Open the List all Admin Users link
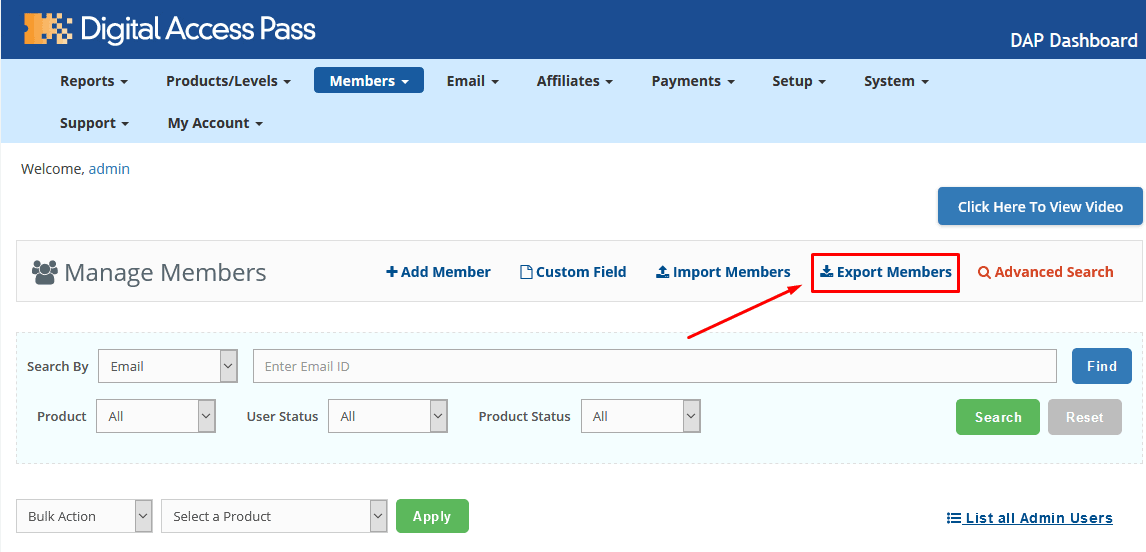Viewport: 1146px width, 552px height. (1030, 518)
